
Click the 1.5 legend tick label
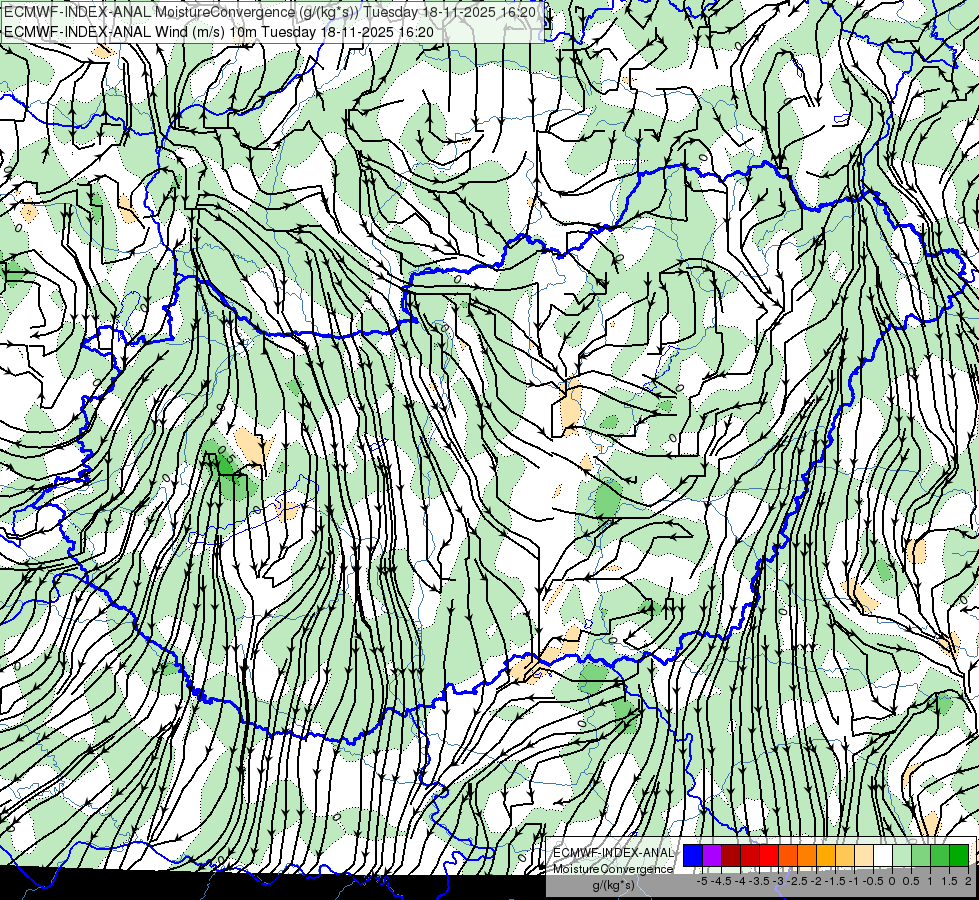tap(949, 881)
